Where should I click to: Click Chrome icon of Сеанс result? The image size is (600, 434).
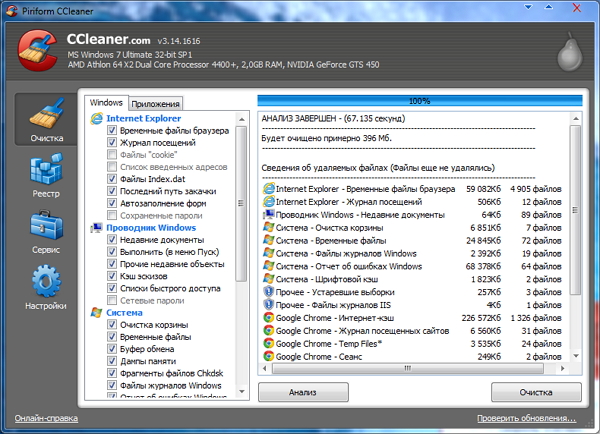point(269,356)
